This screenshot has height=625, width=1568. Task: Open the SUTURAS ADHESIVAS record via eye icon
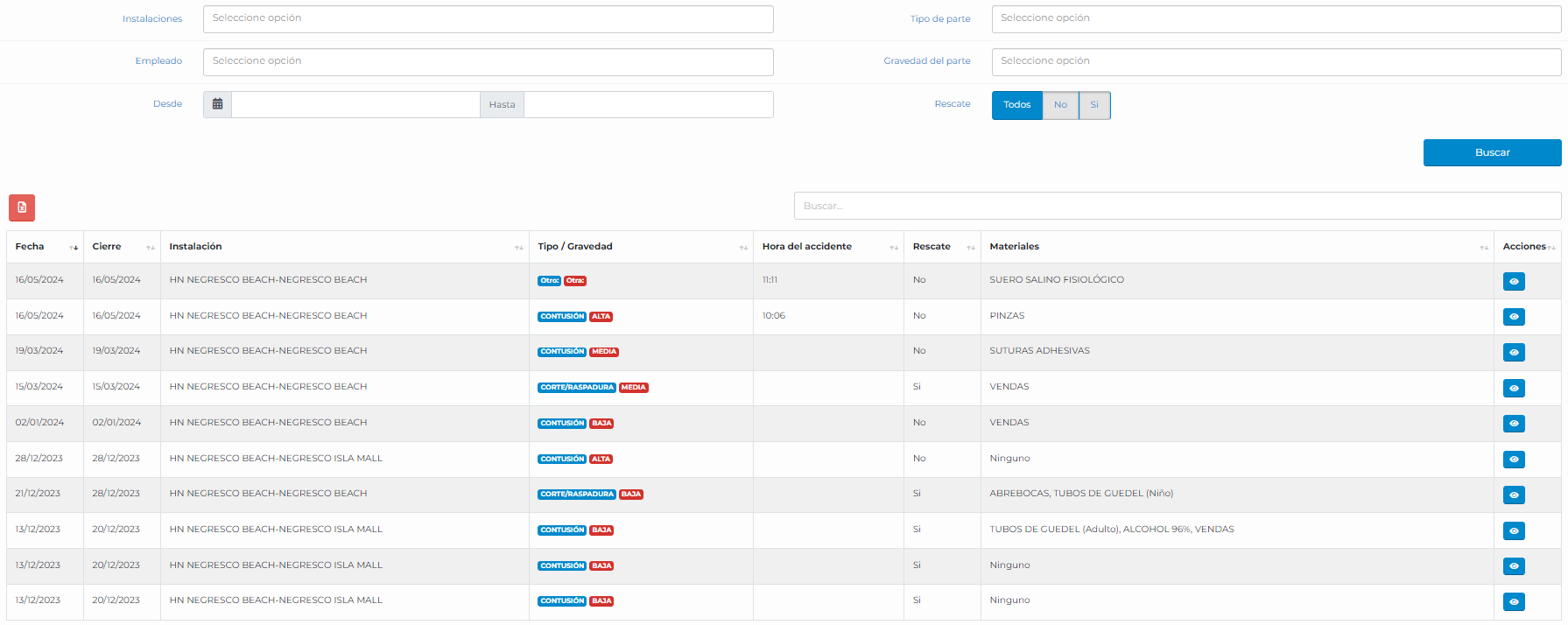[x=1513, y=353]
